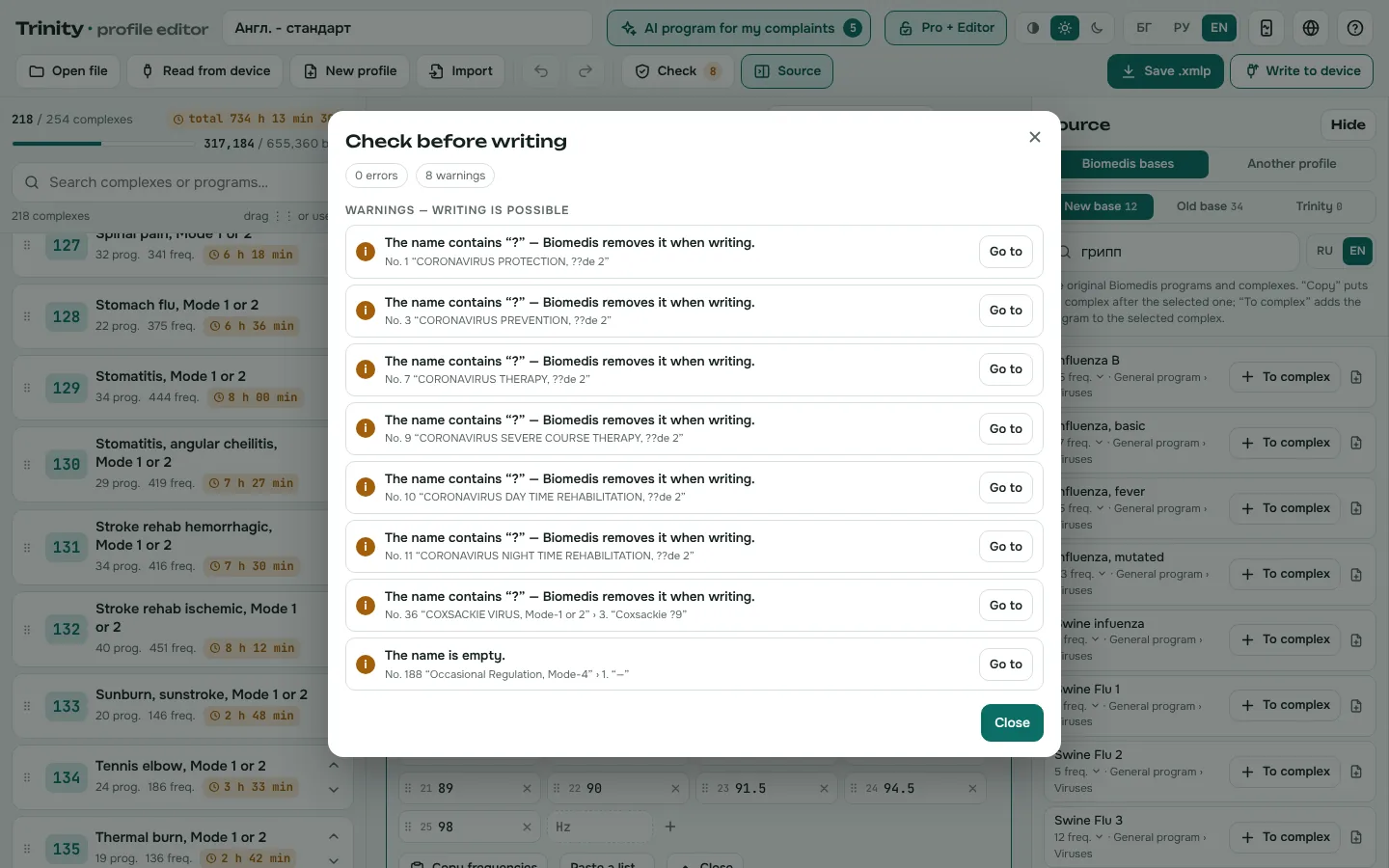Go to No. 36 COXSACKIE VIRUS warning
The height and width of the screenshot is (868, 1389).
(1005, 606)
